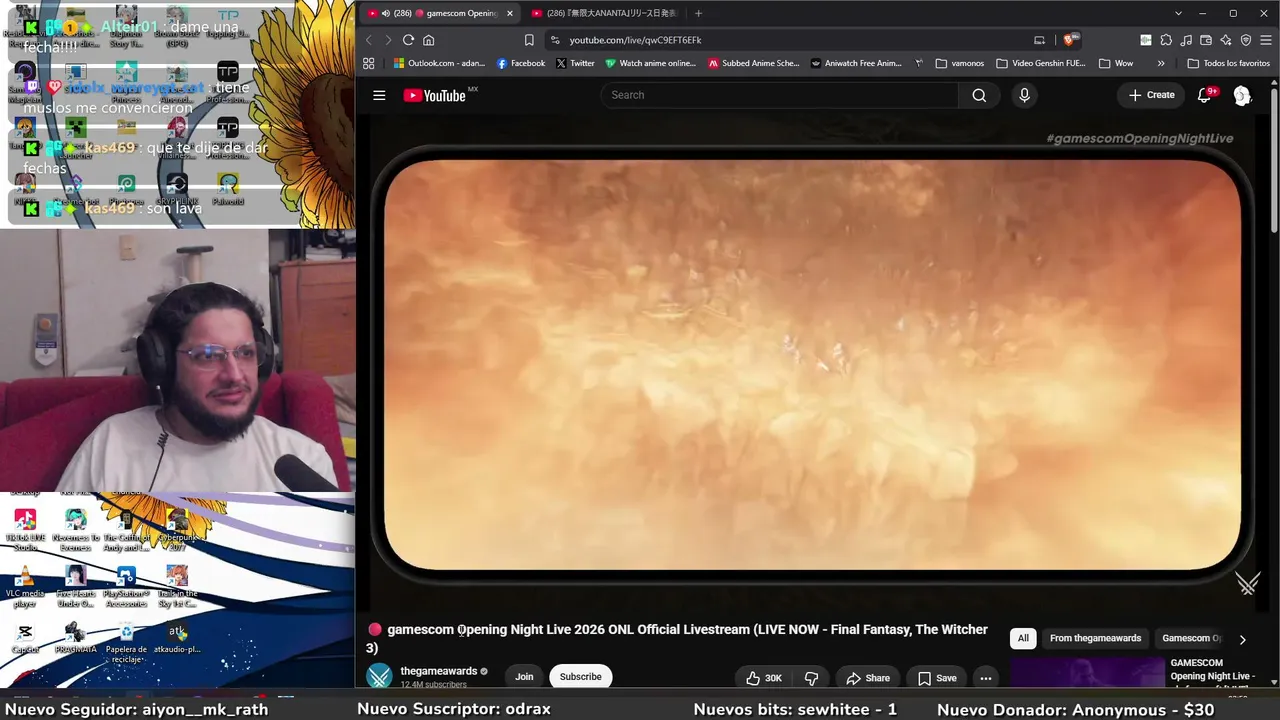The width and height of the screenshot is (1280, 720).
Task: Join thegameawards channel membership
Action: pos(524,677)
